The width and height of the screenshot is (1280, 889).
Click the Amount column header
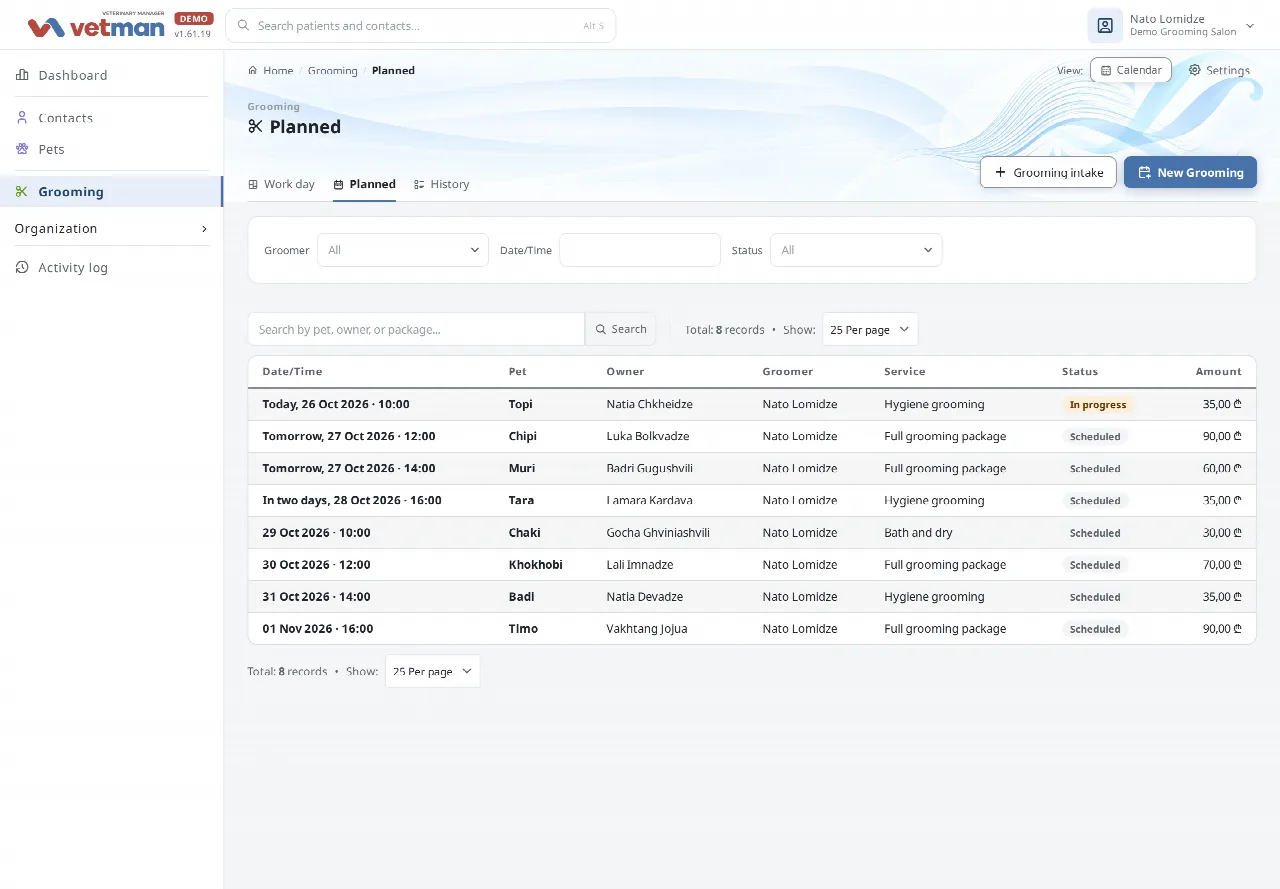click(x=1218, y=371)
